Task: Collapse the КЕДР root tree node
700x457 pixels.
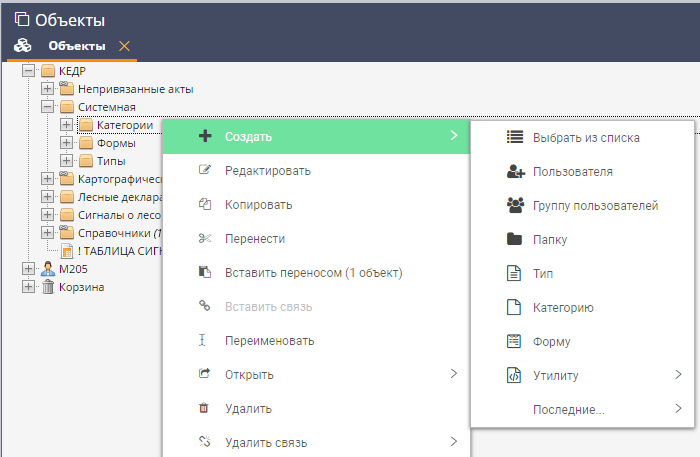Action: (28, 71)
